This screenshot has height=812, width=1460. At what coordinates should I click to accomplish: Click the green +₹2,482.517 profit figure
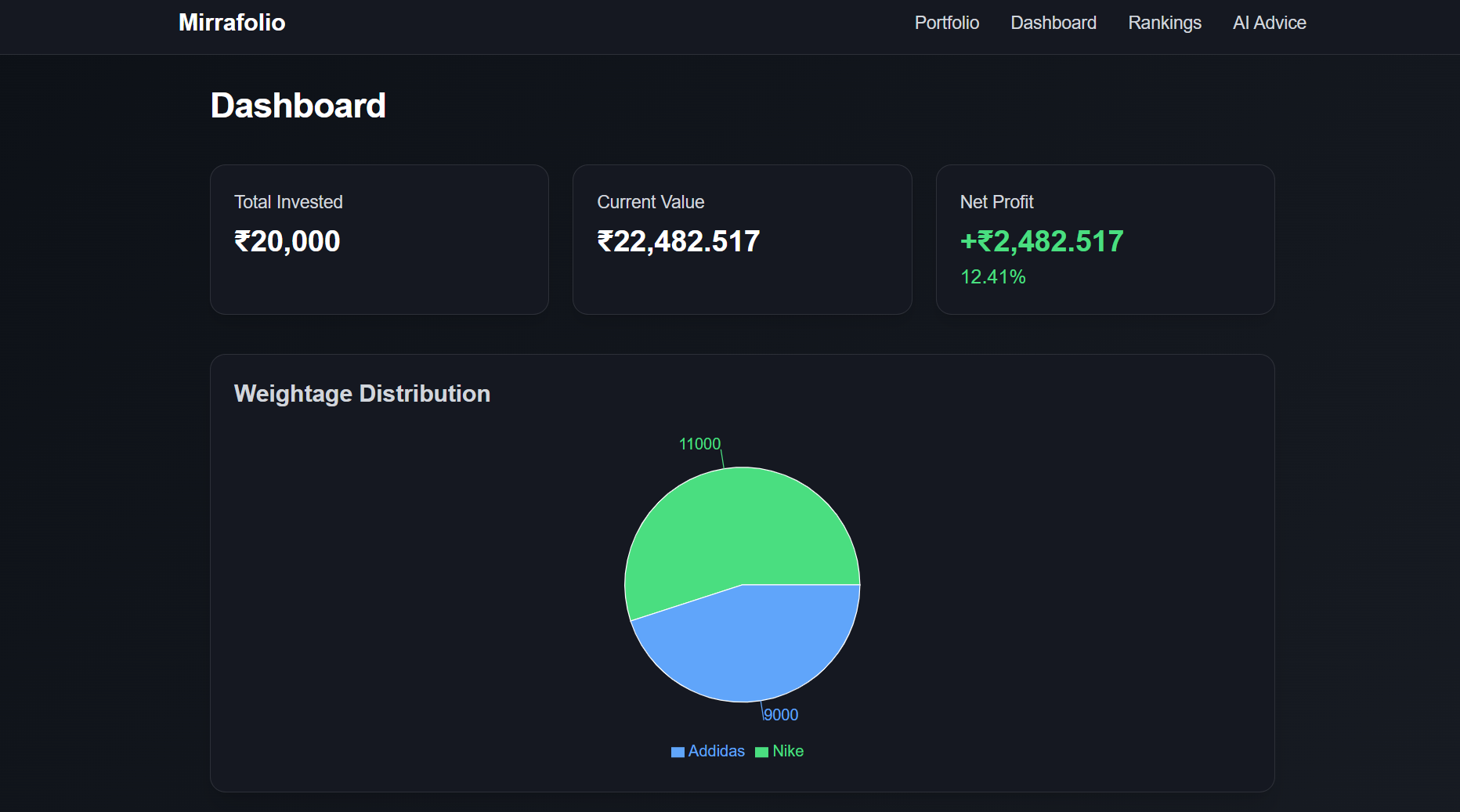click(x=1042, y=241)
